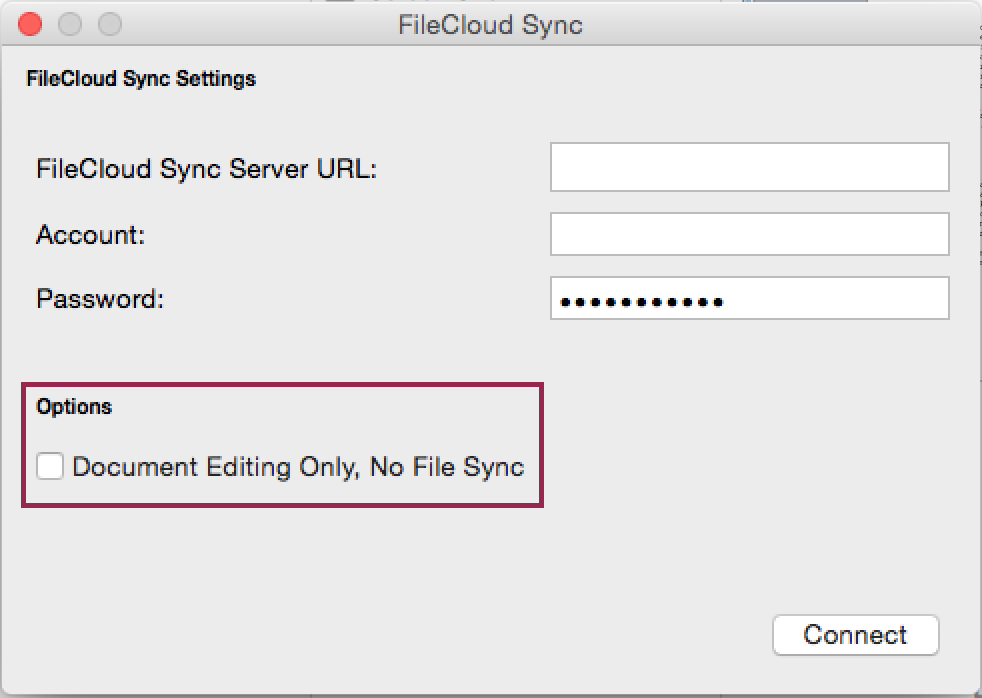Click the 'FileCloud Sync' window title
Viewport: 982px width, 698px height.
pyautogui.click(x=490, y=25)
